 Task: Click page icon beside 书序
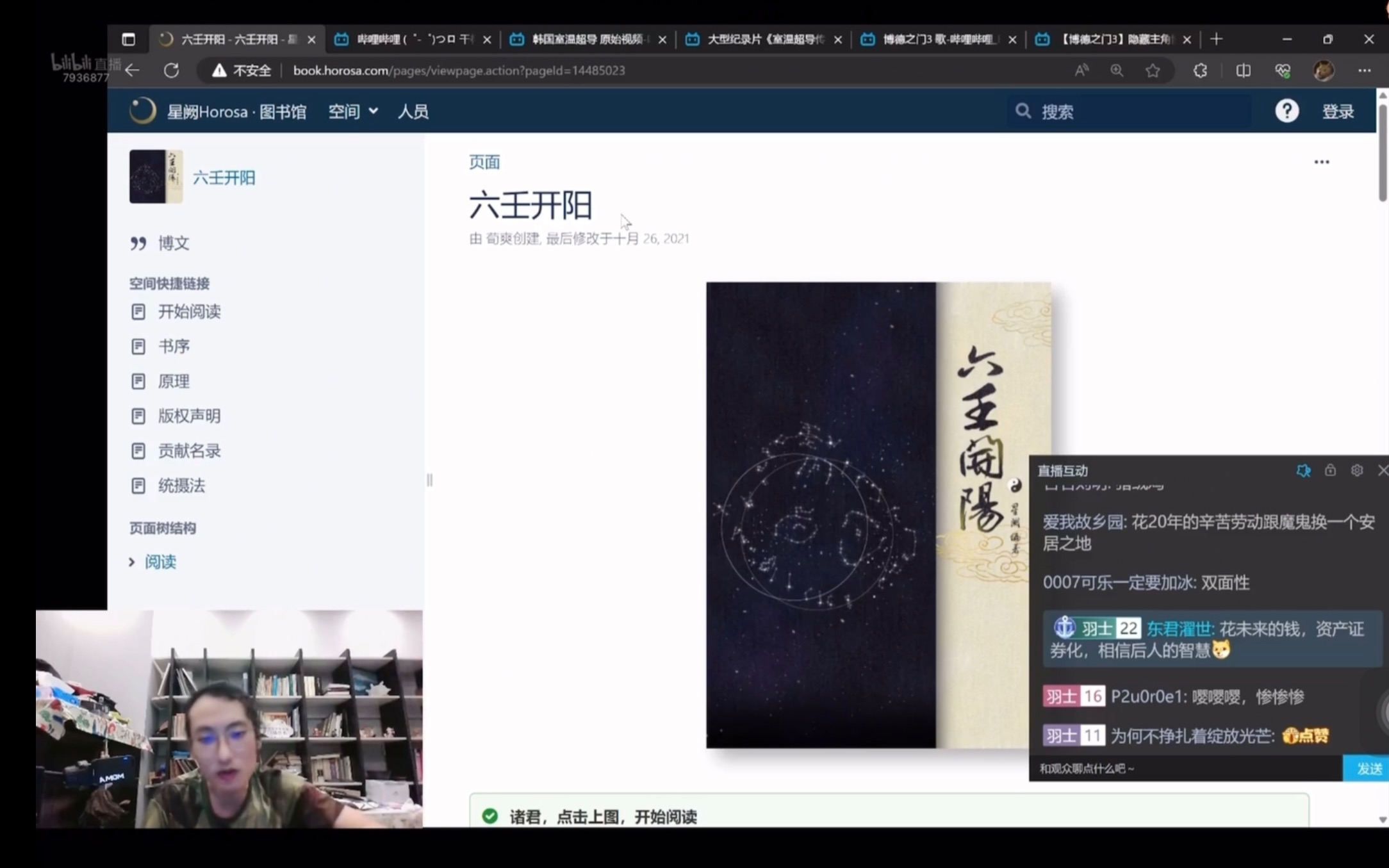(138, 347)
